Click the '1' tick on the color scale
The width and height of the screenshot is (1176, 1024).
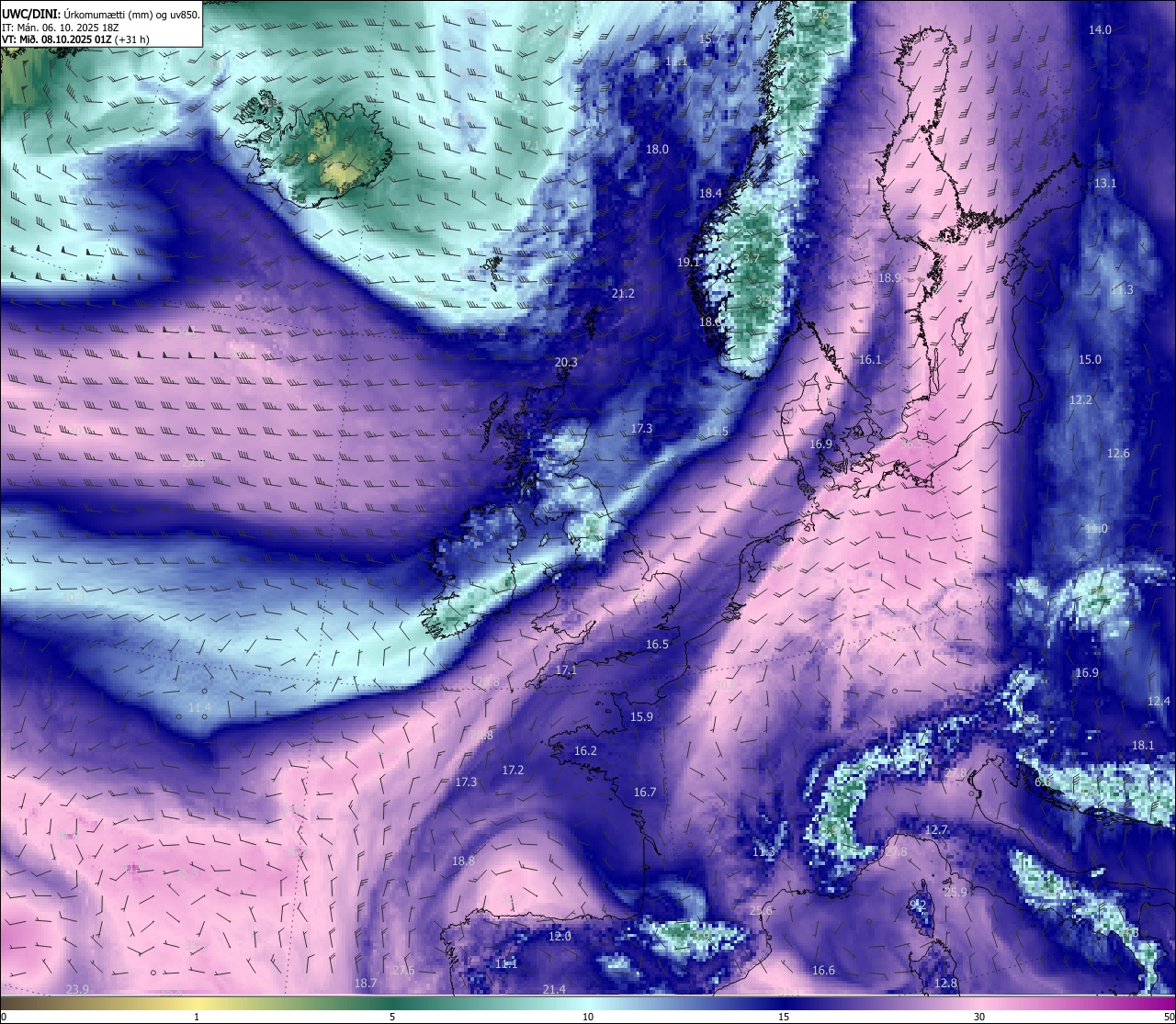pyautogui.click(x=197, y=1017)
